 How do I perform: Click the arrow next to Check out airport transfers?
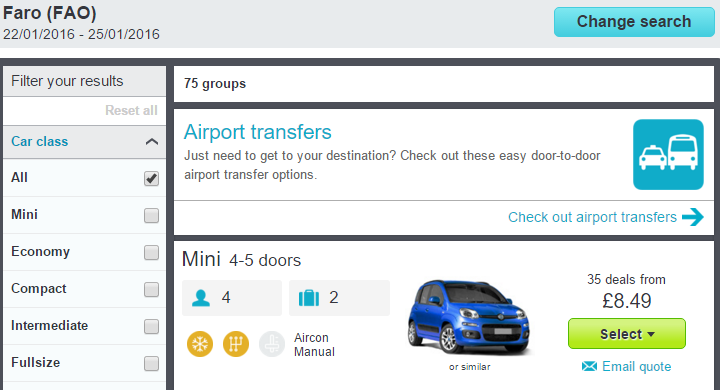(692, 217)
